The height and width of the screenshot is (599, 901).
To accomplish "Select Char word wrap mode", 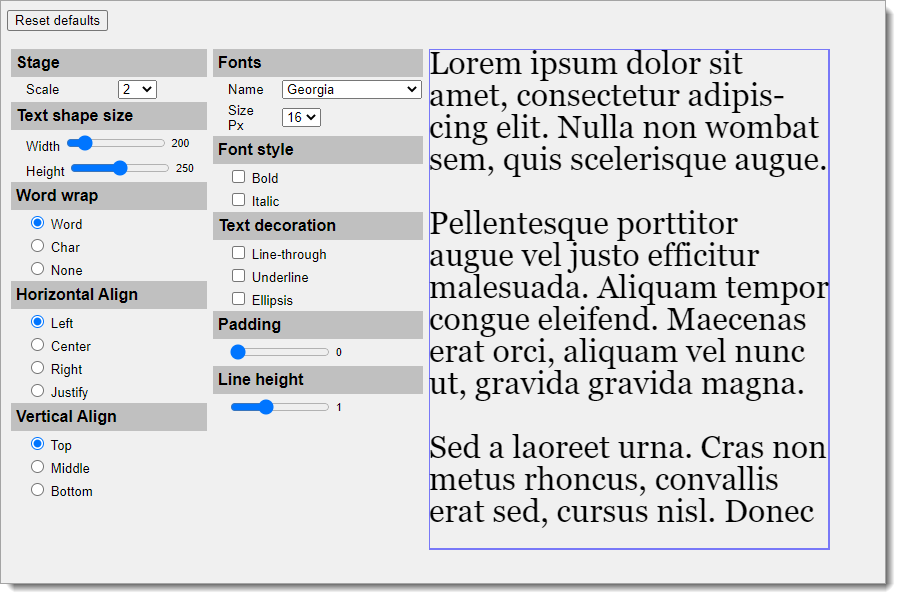I will [x=37, y=247].
